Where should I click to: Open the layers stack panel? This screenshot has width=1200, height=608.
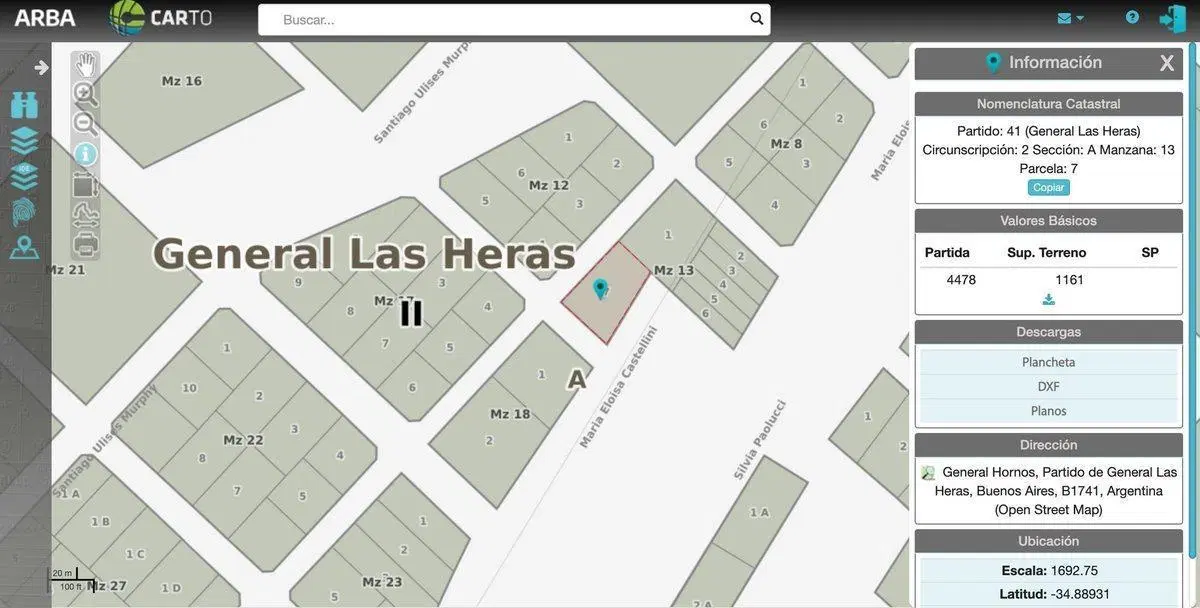(24, 140)
